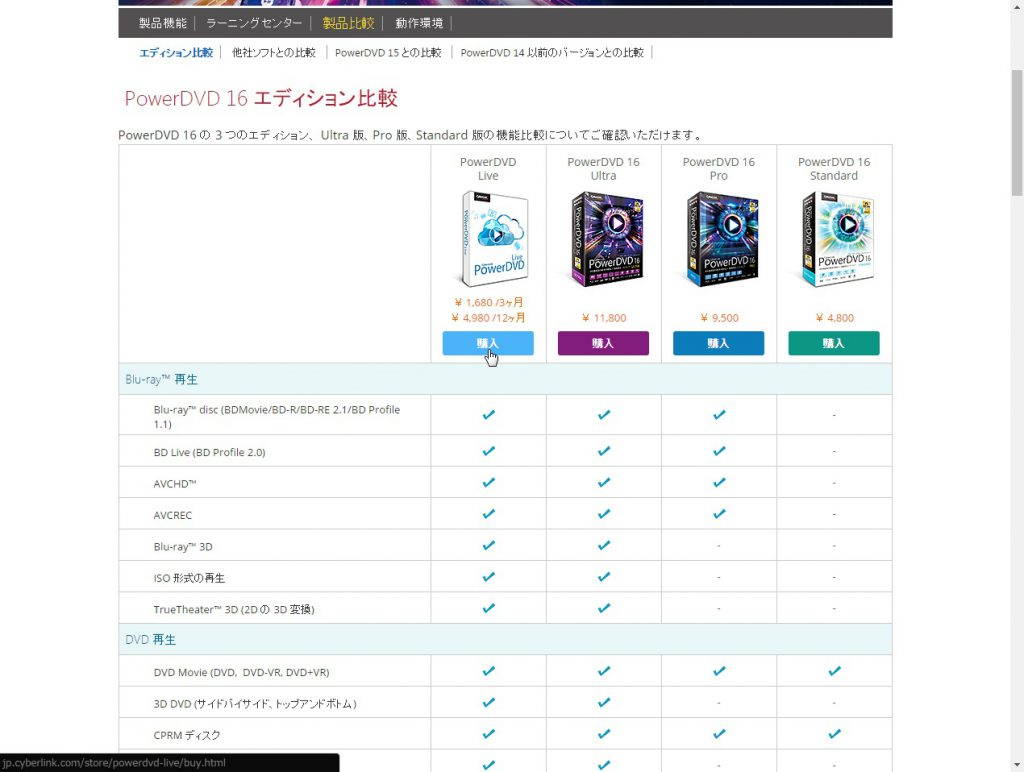The image size is (1024, 772).
Task: Click the ¥ 4,800 Standard price
Action: click(x=835, y=318)
